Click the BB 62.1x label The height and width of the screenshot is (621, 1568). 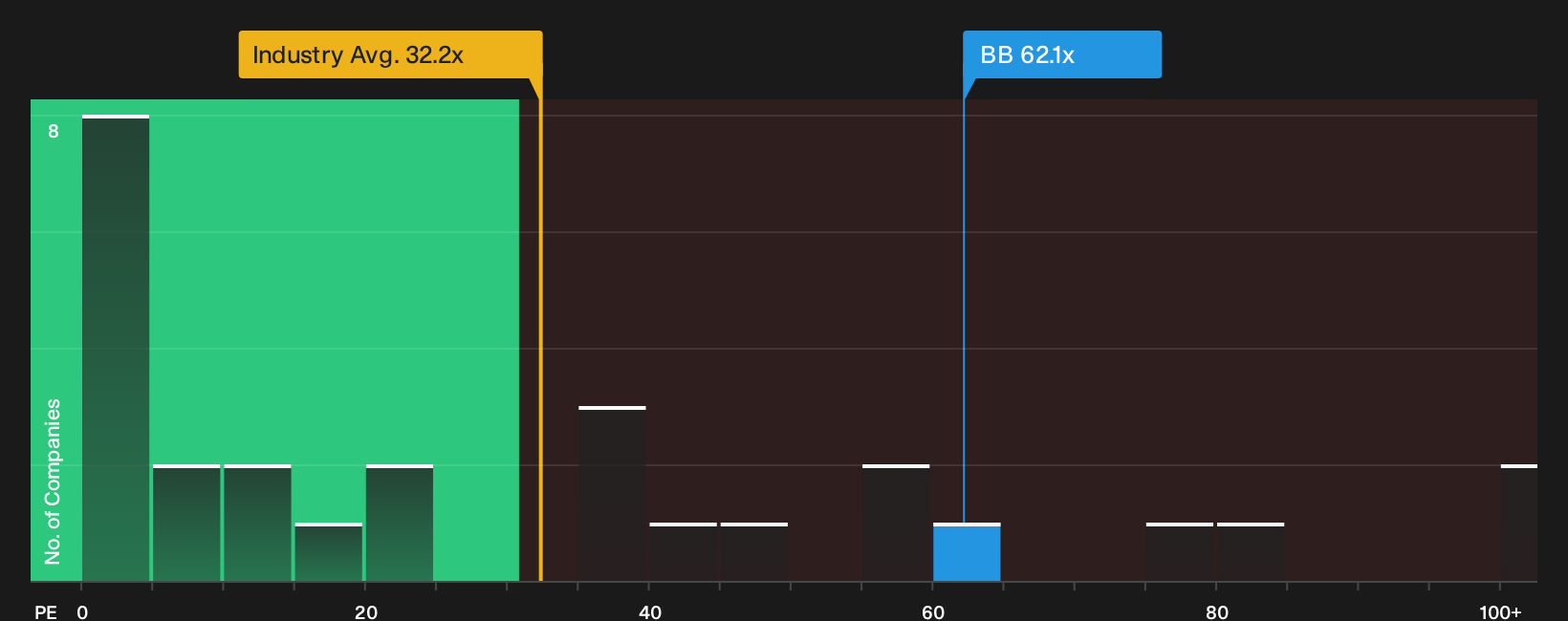(x=1062, y=54)
